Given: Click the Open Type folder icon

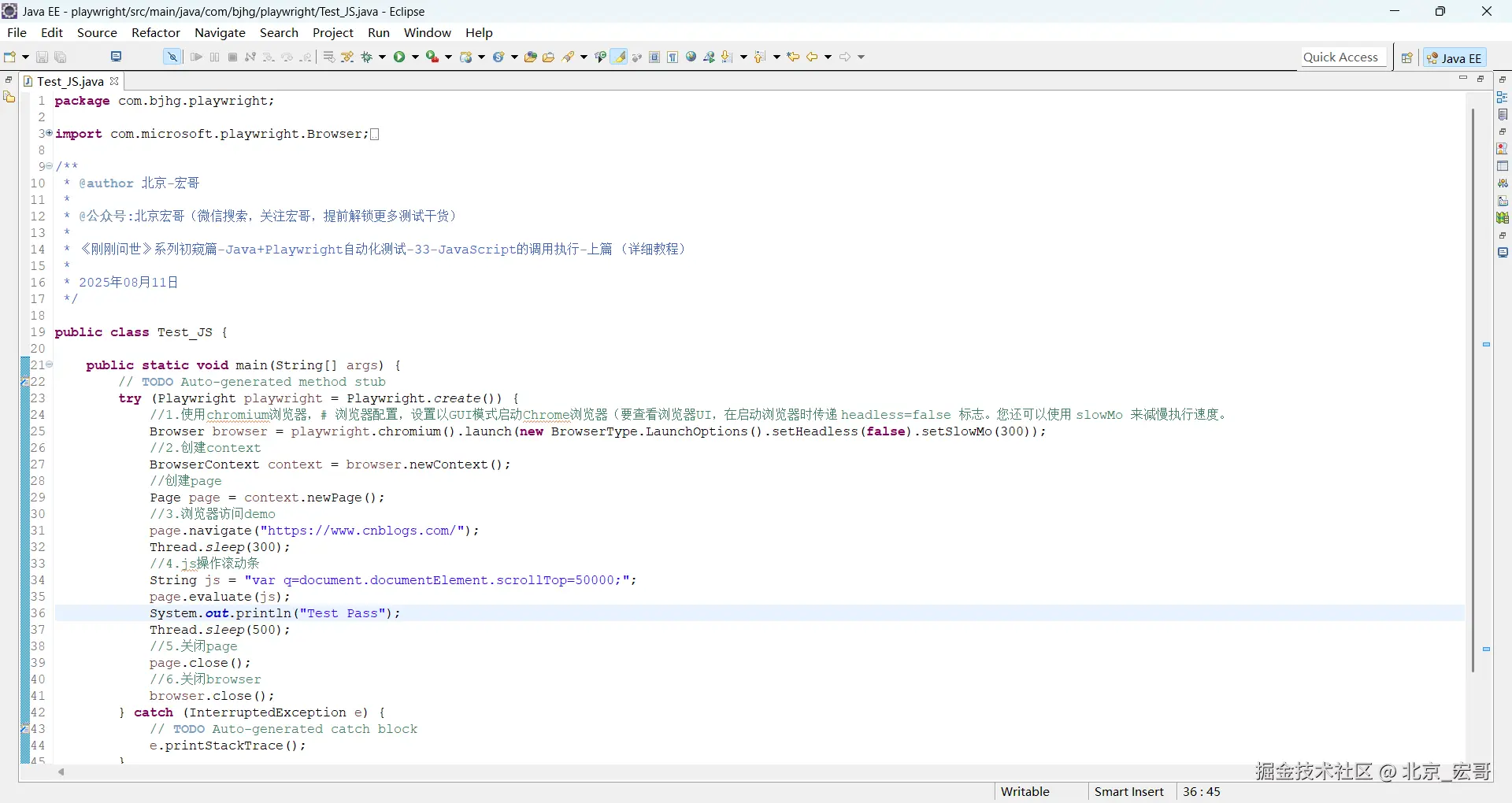Looking at the screenshot, I should (530, 57).
